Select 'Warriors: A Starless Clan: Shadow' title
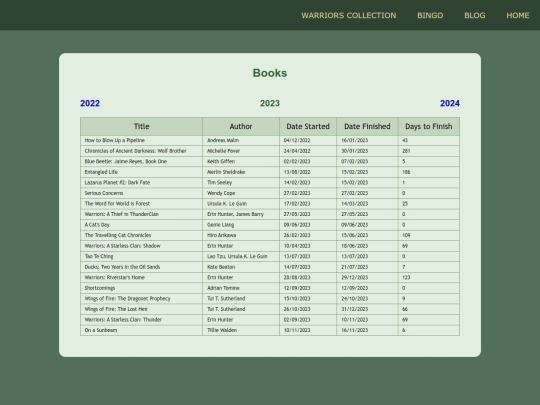This screenshot has height=405, width=540. (x=123, y=246)
